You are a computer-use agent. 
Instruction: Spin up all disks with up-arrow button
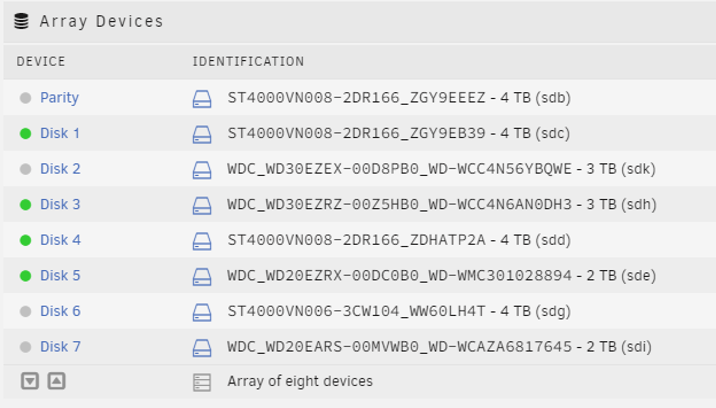(x=57, y=381)
